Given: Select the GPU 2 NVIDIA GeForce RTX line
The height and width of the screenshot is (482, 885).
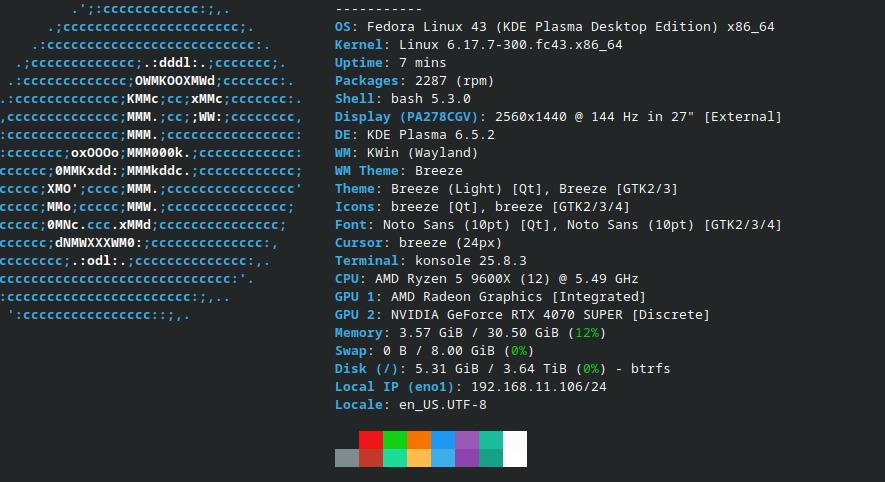Looking at the screenshot, I should point(522,315).
